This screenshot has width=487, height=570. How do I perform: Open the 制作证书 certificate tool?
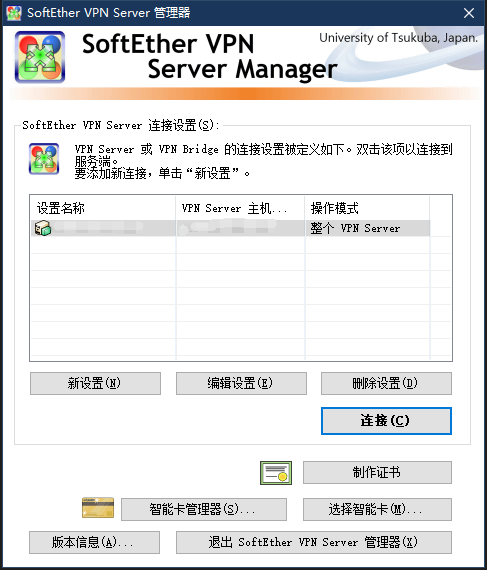coord(377,473)
